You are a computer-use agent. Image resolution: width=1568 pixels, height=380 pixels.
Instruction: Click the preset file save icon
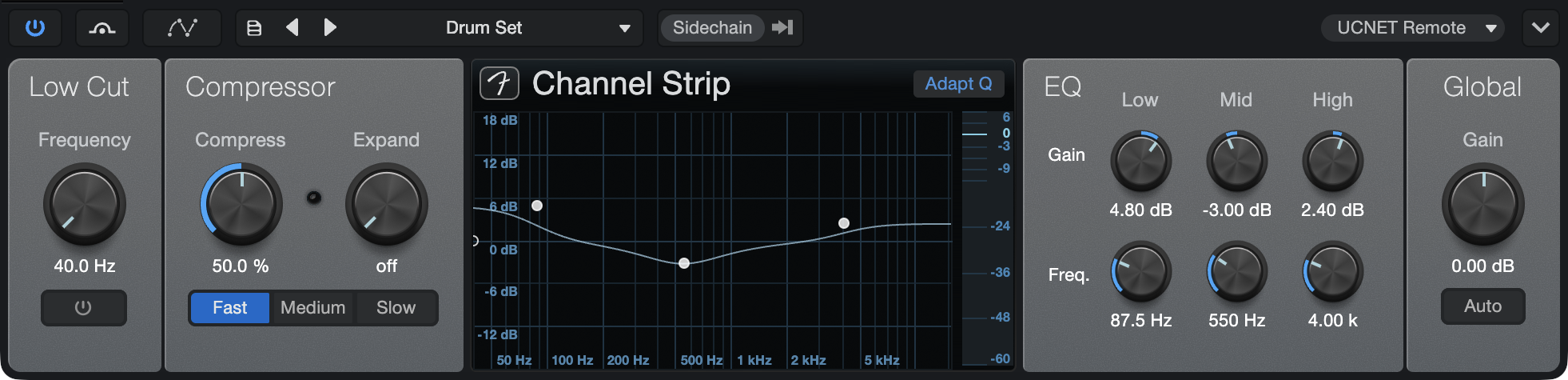254,28
